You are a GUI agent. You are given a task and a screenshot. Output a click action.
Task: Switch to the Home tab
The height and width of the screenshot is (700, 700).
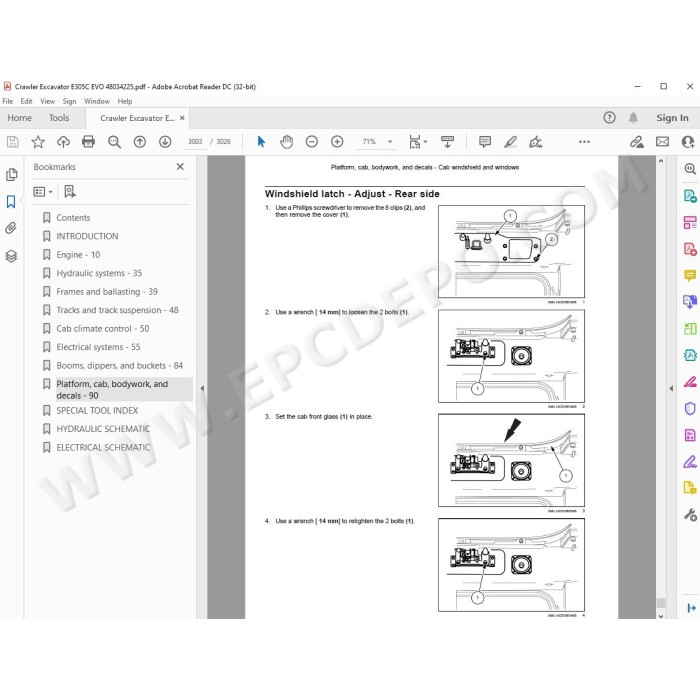coord(20,118)
